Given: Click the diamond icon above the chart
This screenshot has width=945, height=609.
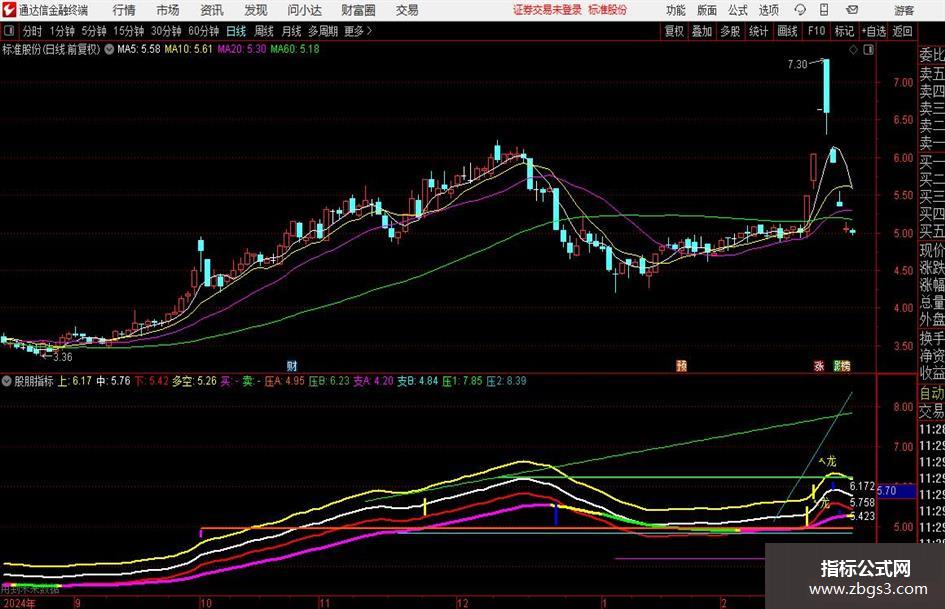Looking at the screenshot, I should point(853,50).
